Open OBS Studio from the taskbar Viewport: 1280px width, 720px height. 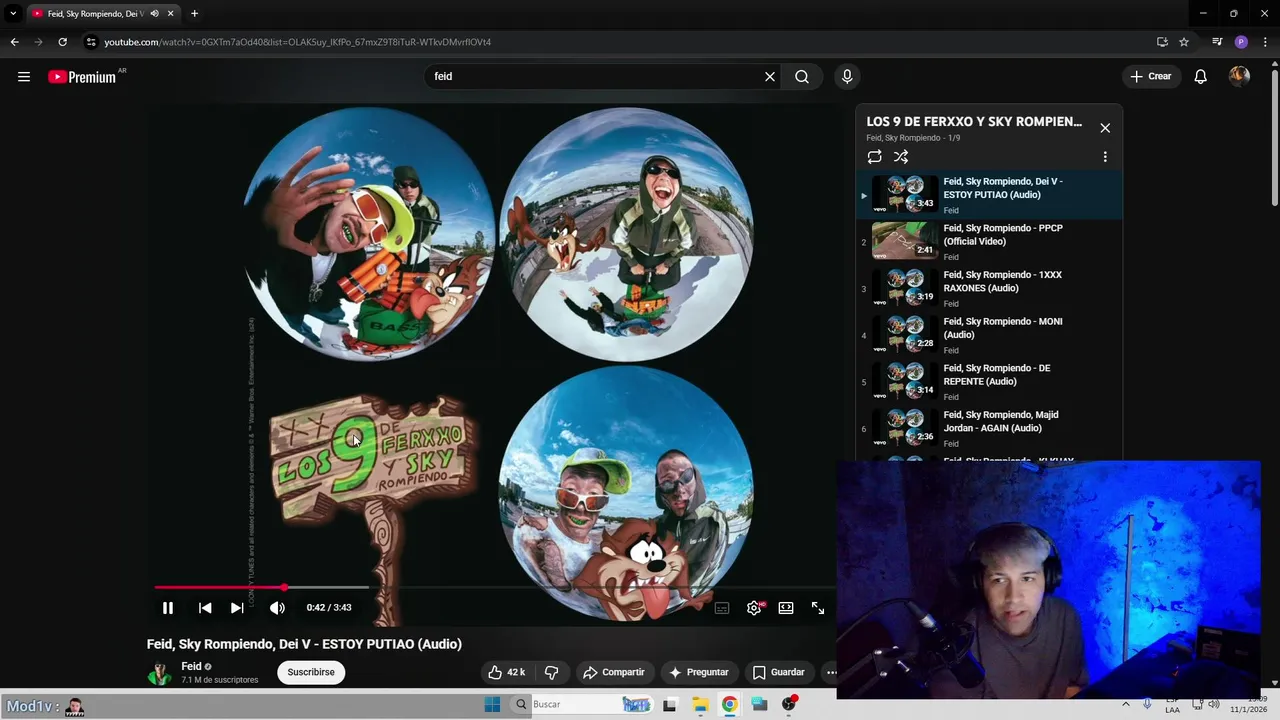[789, 704]
